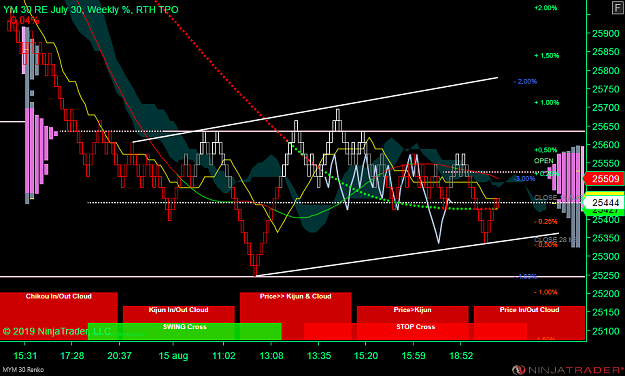Click the green +1.50% level label
Viewport: 625px width, 376px height.
coord(546,55)
